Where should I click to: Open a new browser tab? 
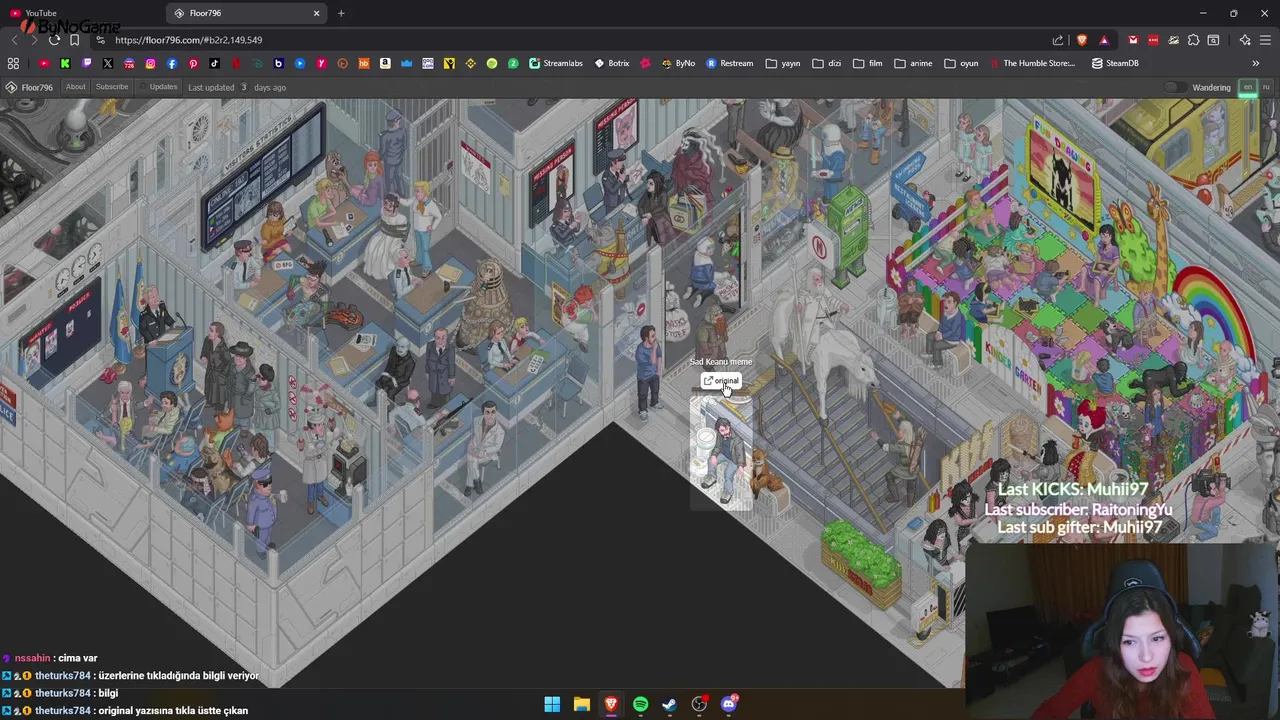pyautogui.click(x=341, y=13)
